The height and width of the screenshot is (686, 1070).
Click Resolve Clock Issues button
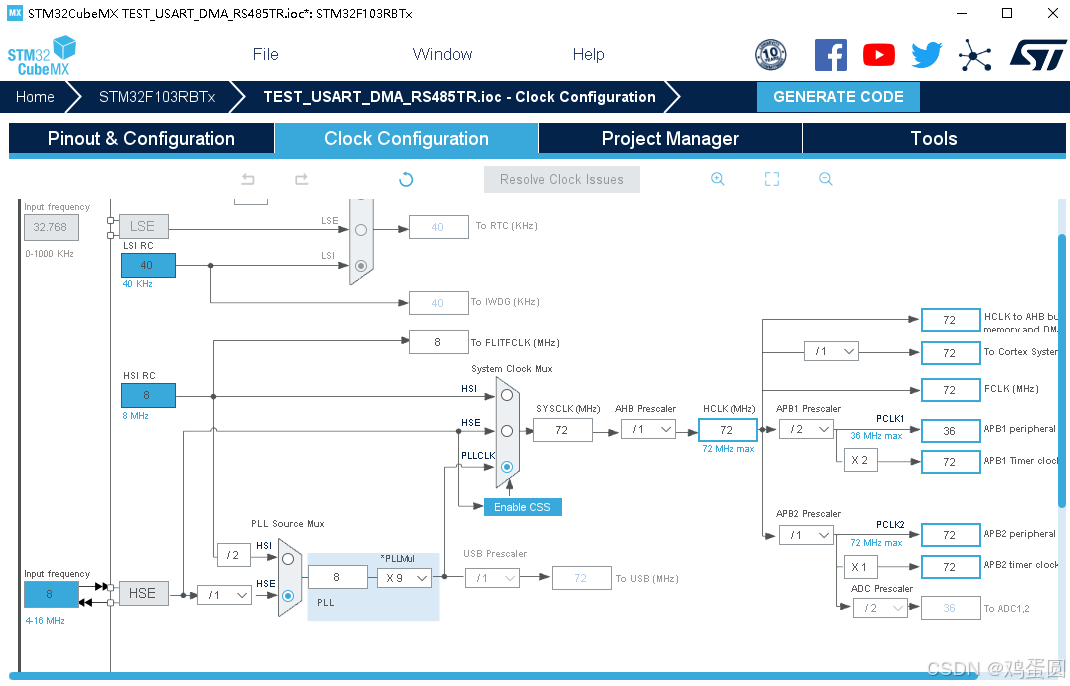tap(562, 180)
